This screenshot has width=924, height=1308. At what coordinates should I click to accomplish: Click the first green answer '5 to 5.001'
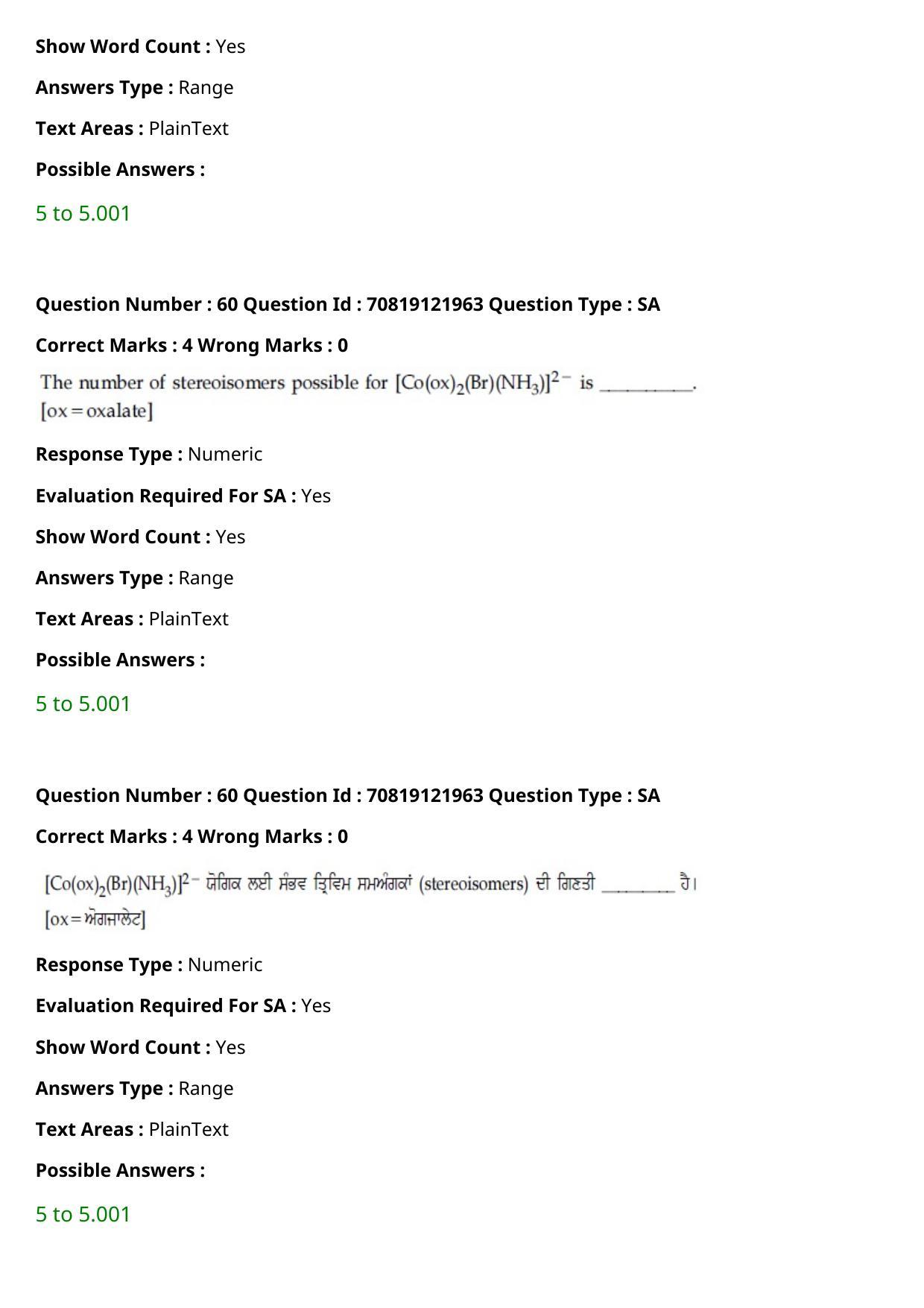(83, 213)
